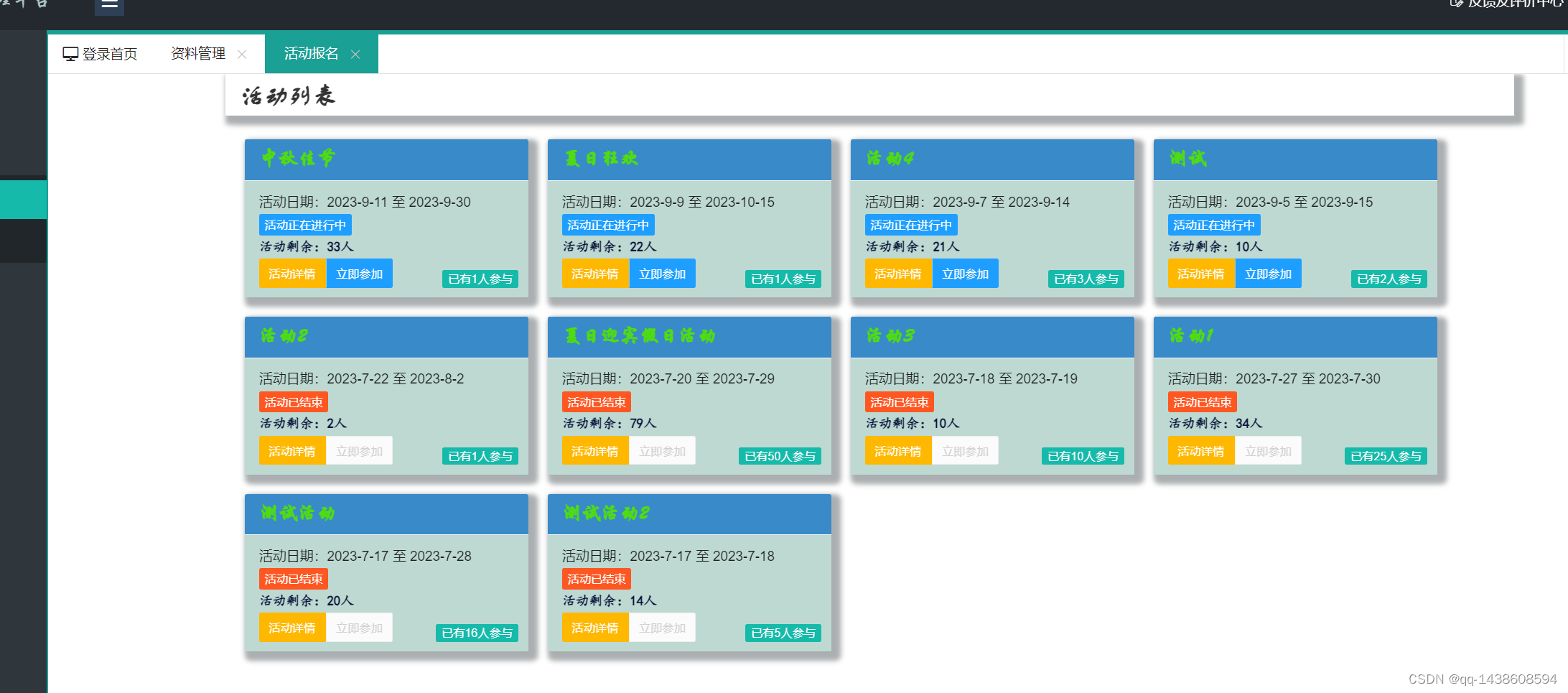Viewport: 1568px width, 693px height.
Task: Click disabled 立即参加 for 活动2
Action: click(360, 451)
